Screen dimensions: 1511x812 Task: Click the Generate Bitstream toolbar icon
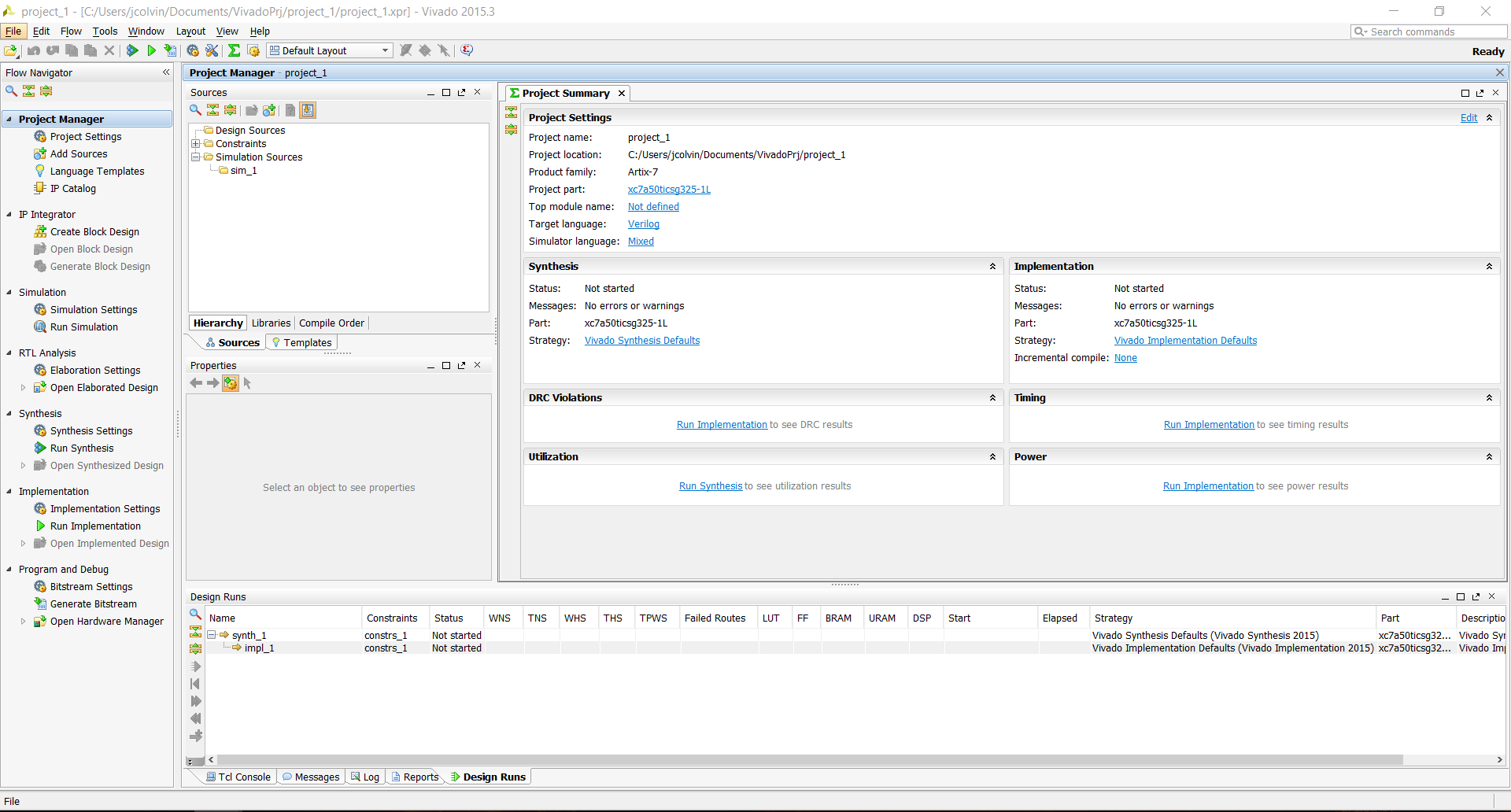click(170, 50)
